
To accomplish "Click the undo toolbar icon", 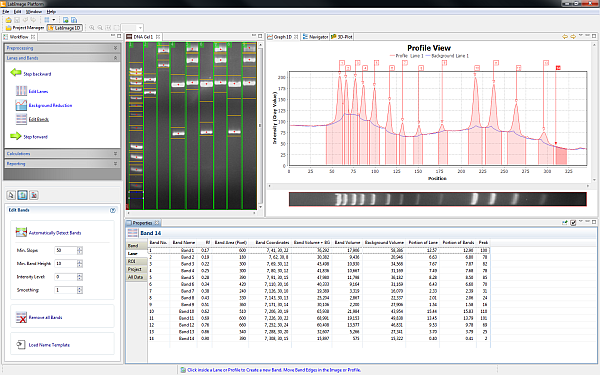I will (x=25, y=20).
